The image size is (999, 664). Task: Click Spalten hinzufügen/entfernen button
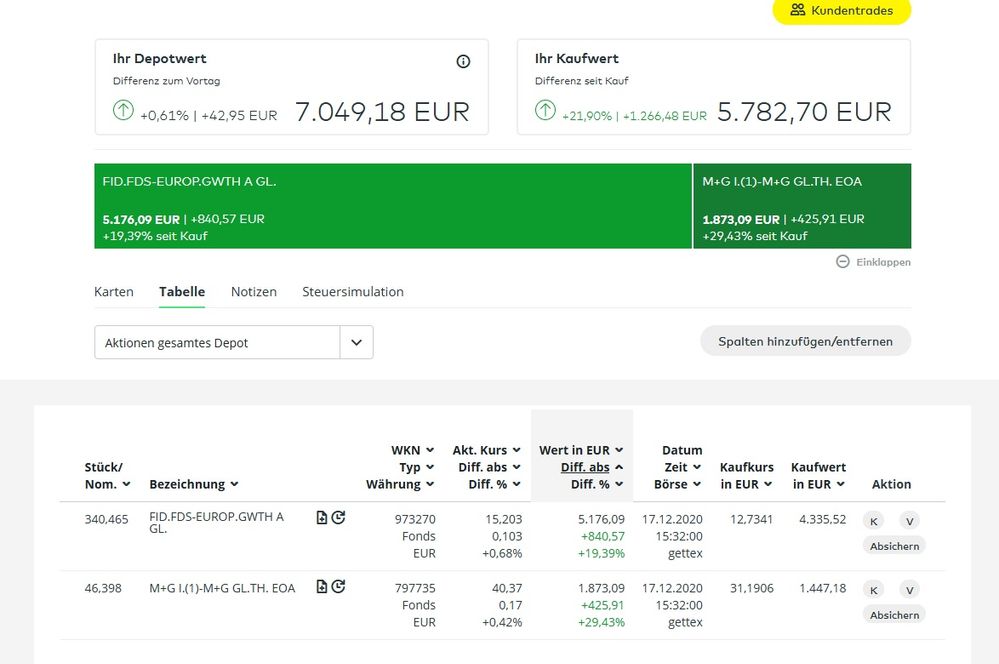pyautogui.click(x=805, y=341)
